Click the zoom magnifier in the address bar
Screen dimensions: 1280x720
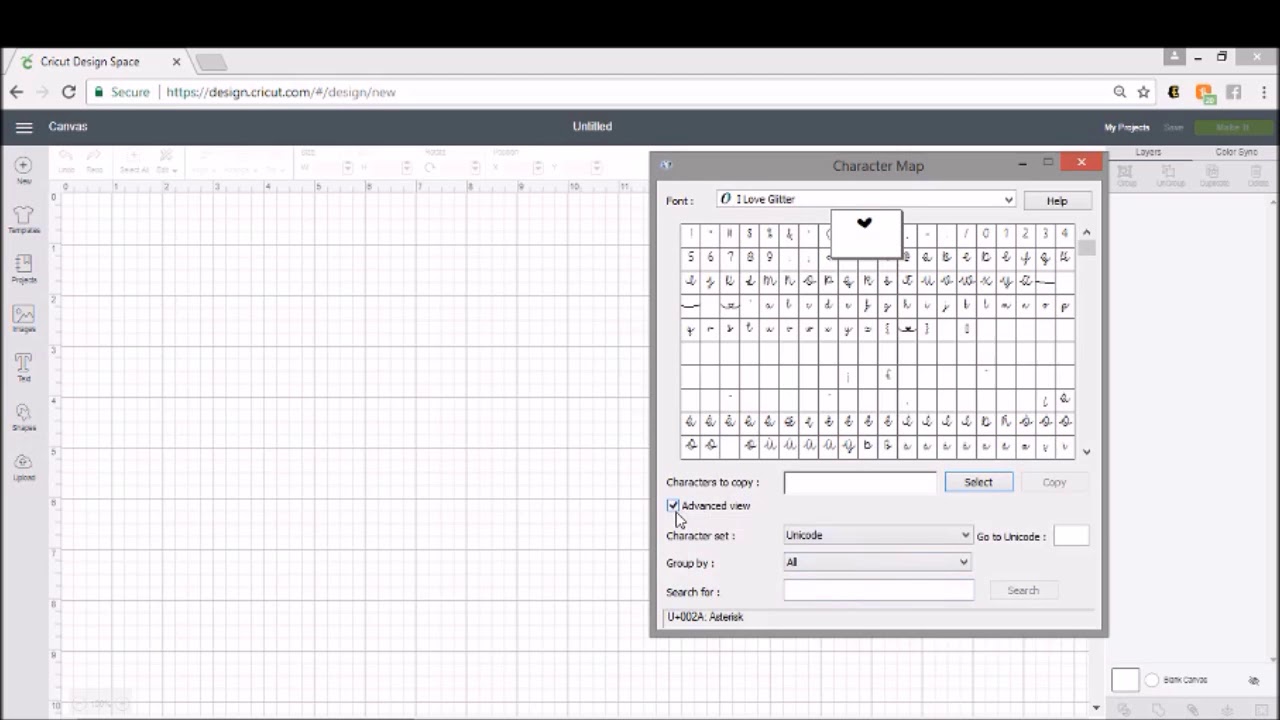coord(1120,92)
